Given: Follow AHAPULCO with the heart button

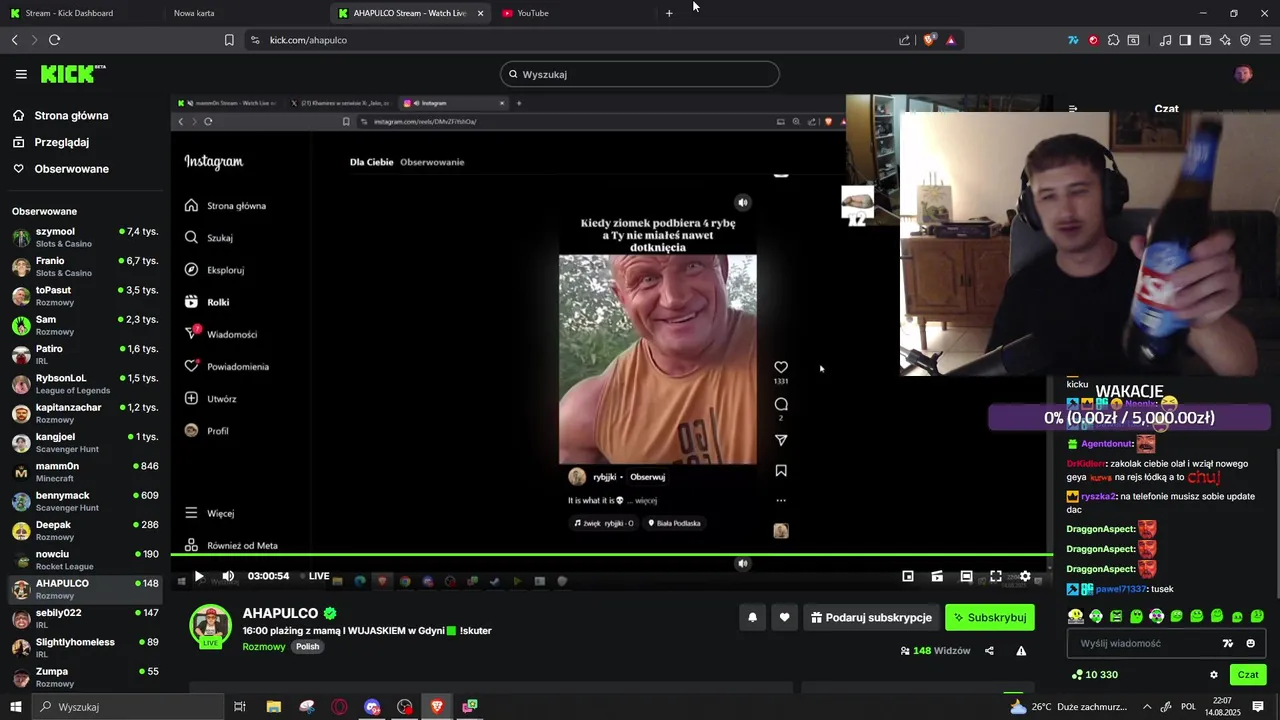Looking at the screenshot, I should [784, 618].
